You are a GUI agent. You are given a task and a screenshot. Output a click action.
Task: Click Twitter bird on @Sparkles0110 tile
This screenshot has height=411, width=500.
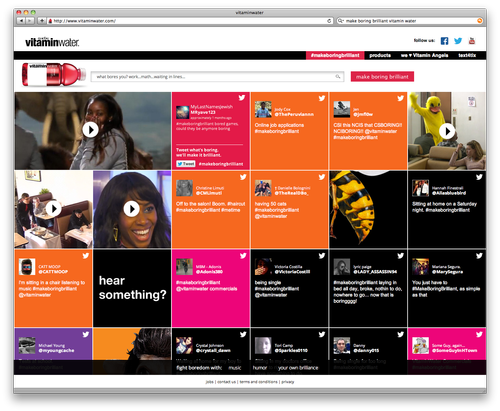click(322, 334)
